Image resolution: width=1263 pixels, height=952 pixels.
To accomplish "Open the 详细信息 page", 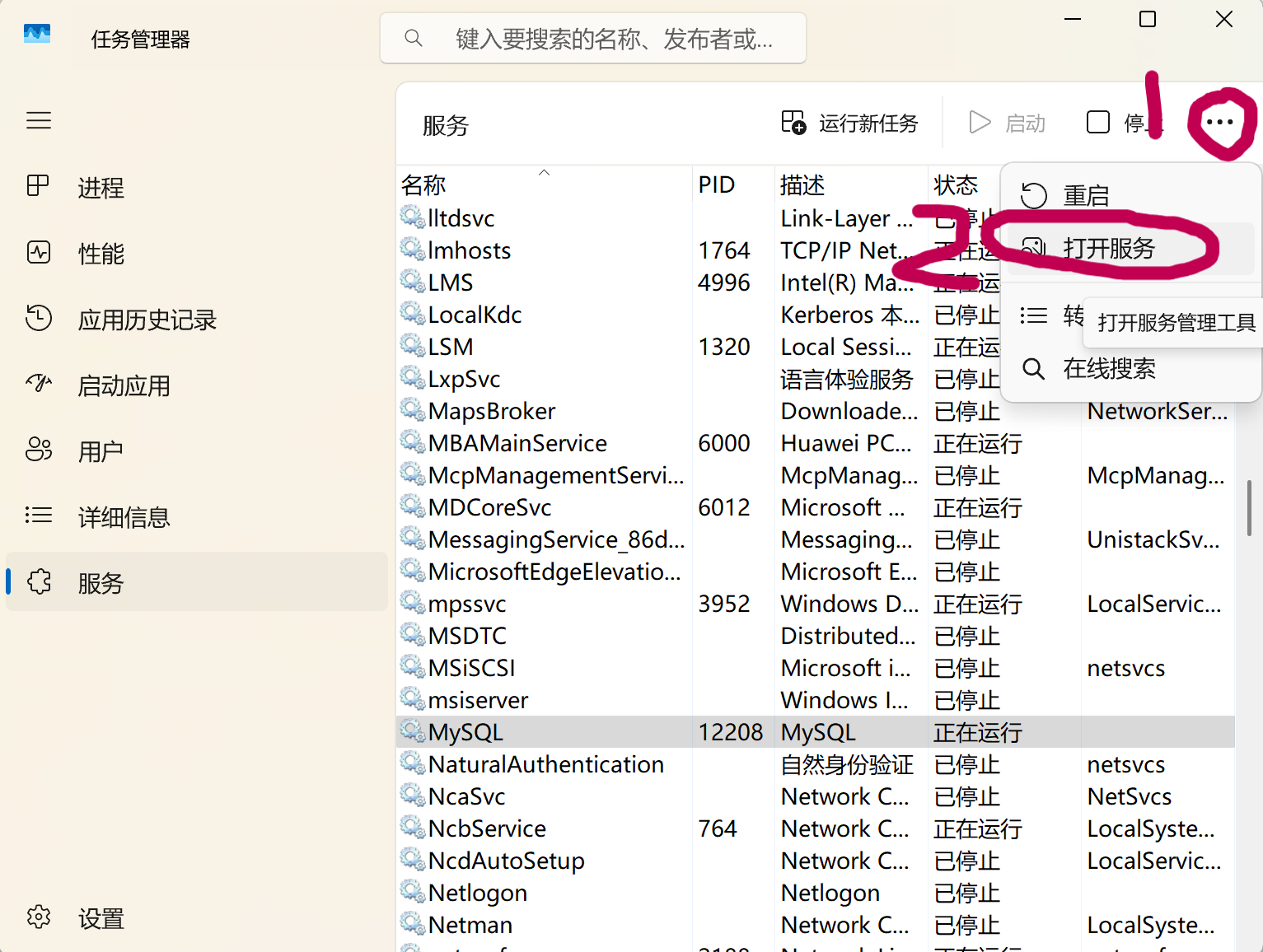I will [x=196, y=516].
